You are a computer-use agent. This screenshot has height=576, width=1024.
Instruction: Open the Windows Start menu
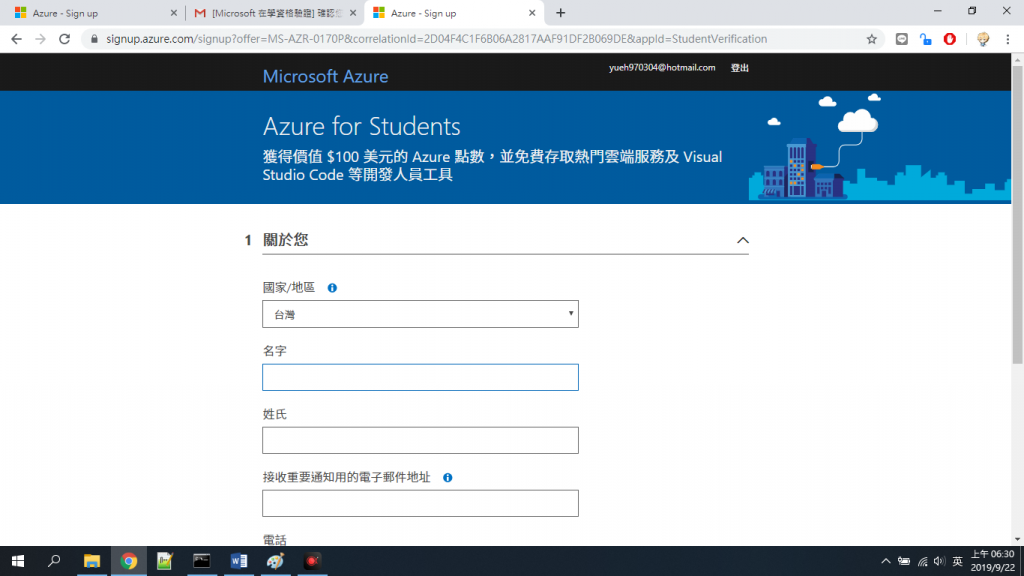click(18, 561)
